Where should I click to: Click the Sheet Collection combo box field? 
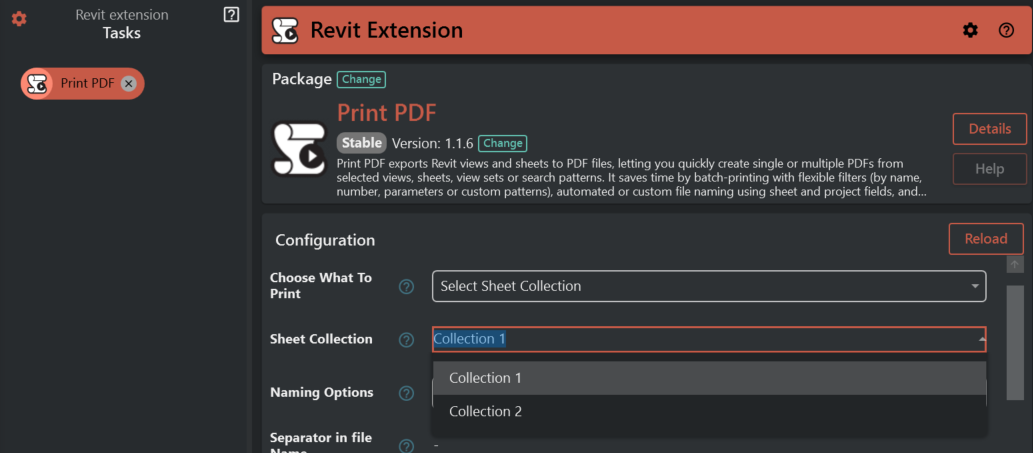click(x=700, y=339)
